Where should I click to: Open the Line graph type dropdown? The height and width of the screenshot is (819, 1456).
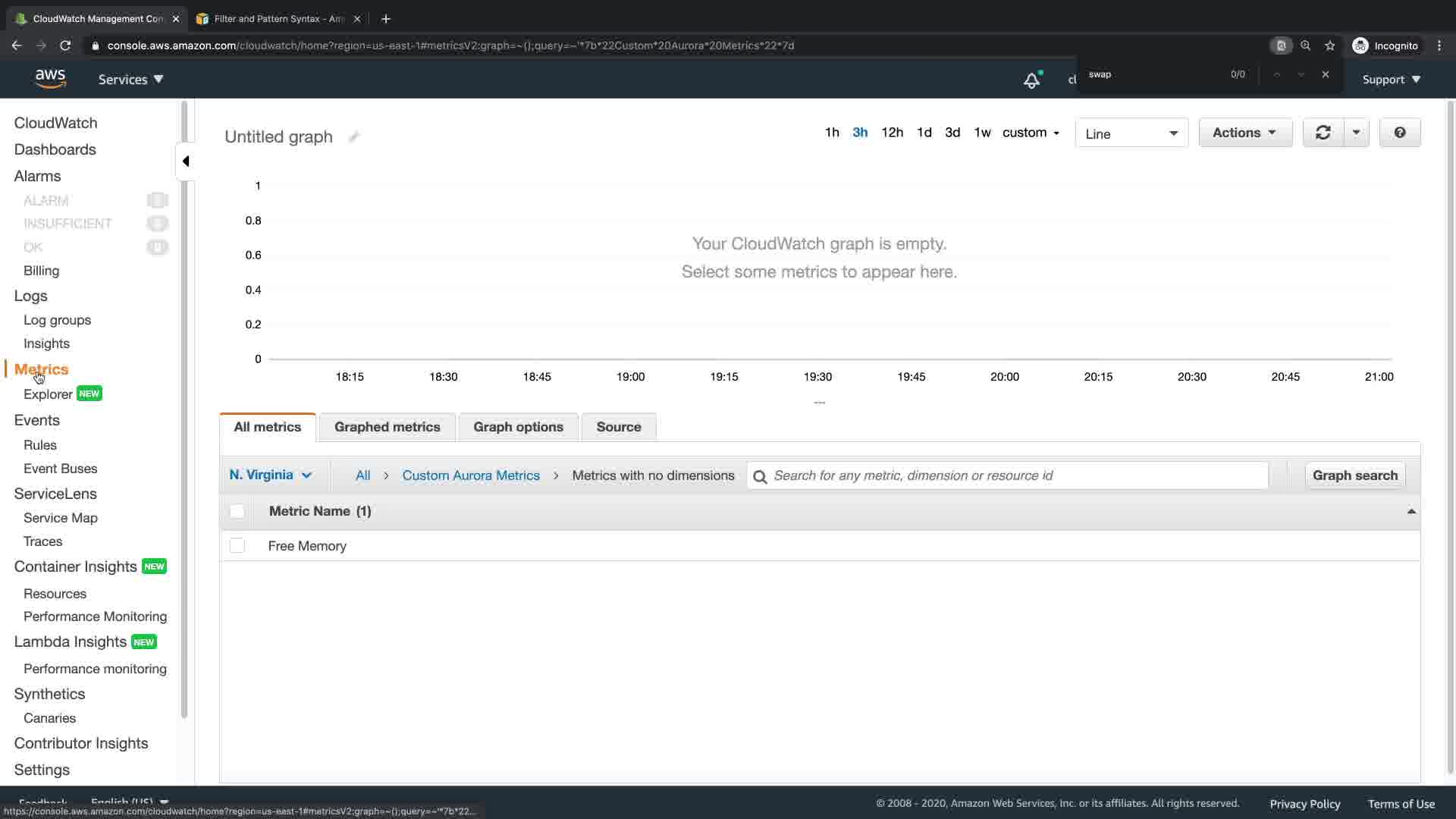click(x=1131, y=133)
